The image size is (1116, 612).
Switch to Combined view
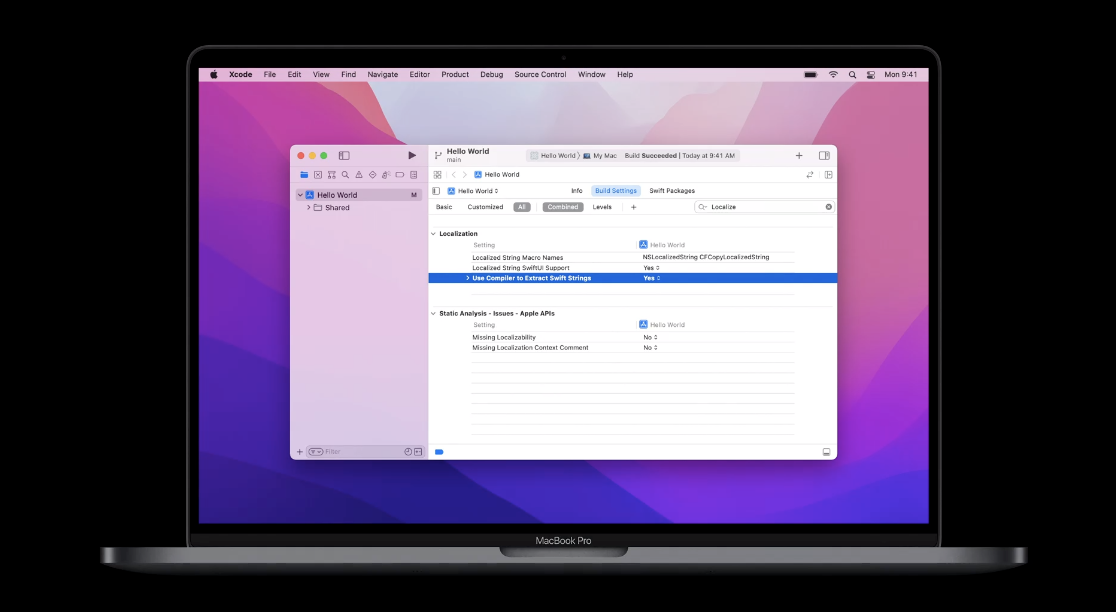point(563,207)
